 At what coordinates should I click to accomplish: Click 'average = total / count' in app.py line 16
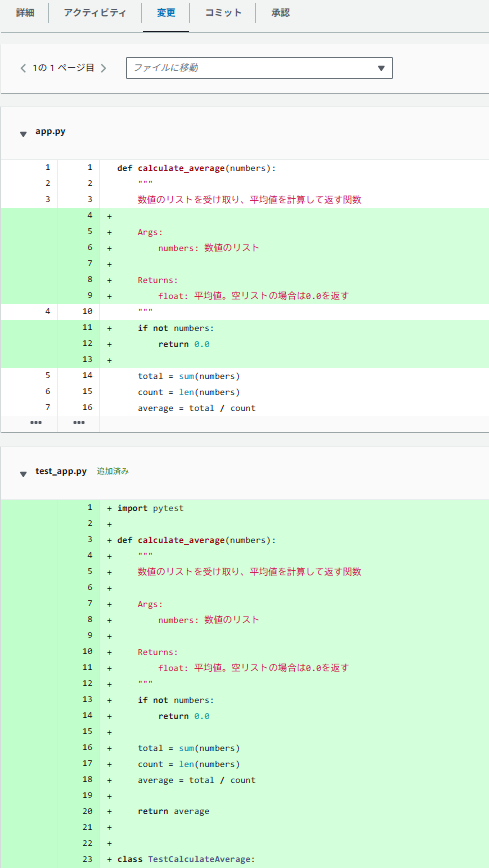click(x=197, y=409)
